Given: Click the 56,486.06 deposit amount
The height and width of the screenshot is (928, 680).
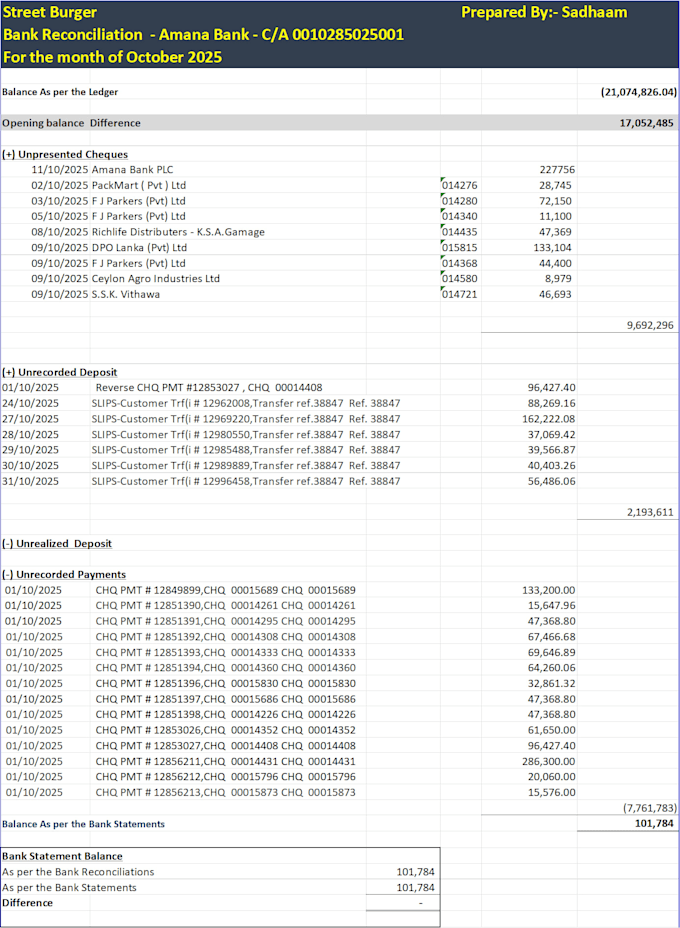Looking at the screenshot, I should point(552,481).
